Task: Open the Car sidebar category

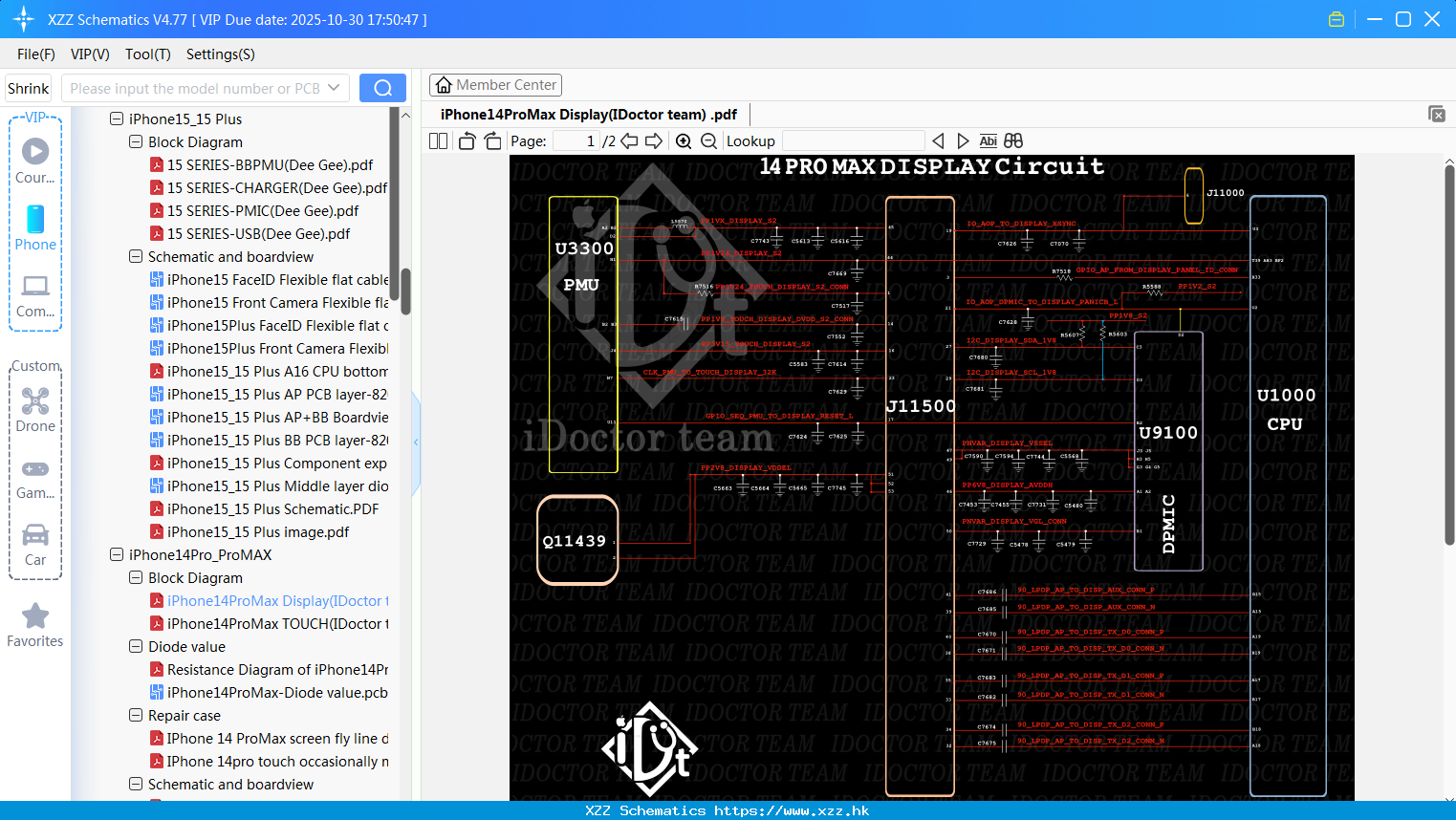Action: [x=35, y=545]
